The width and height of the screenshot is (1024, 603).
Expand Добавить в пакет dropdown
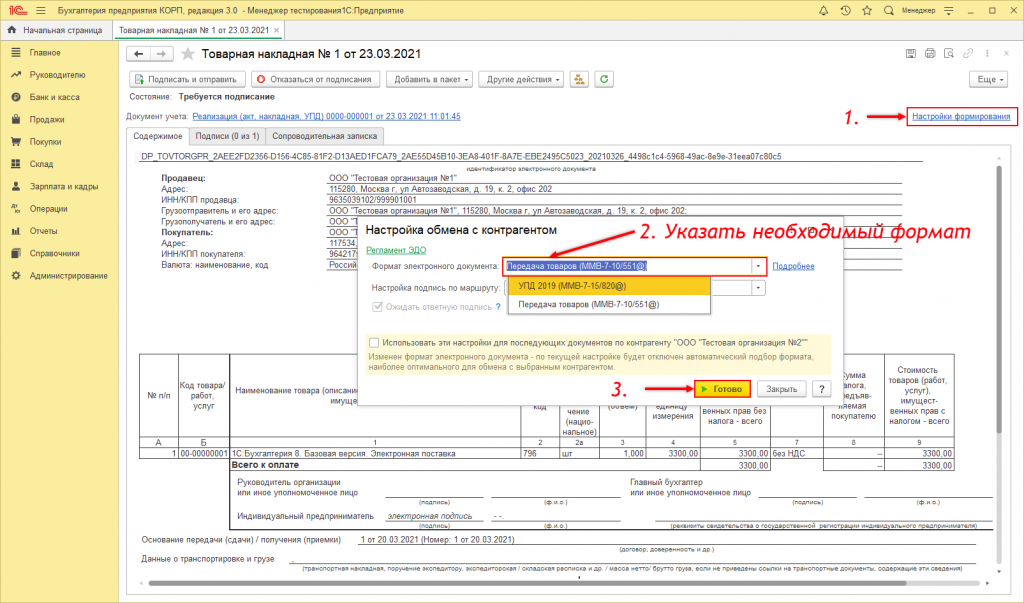pos(430,79)
